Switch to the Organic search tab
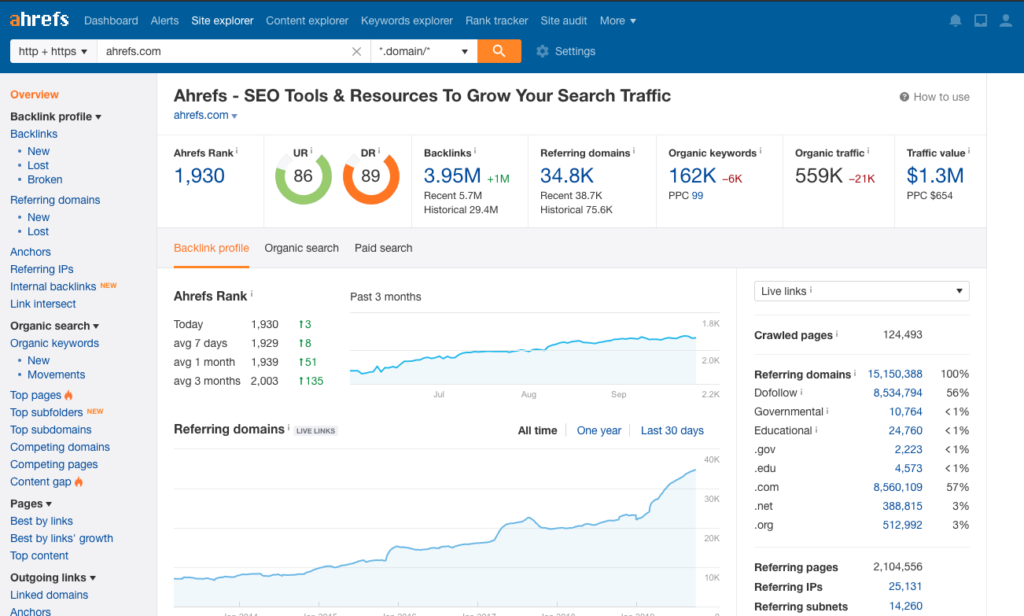Viewport: 1024px width, 616px height. pos(302,248)
